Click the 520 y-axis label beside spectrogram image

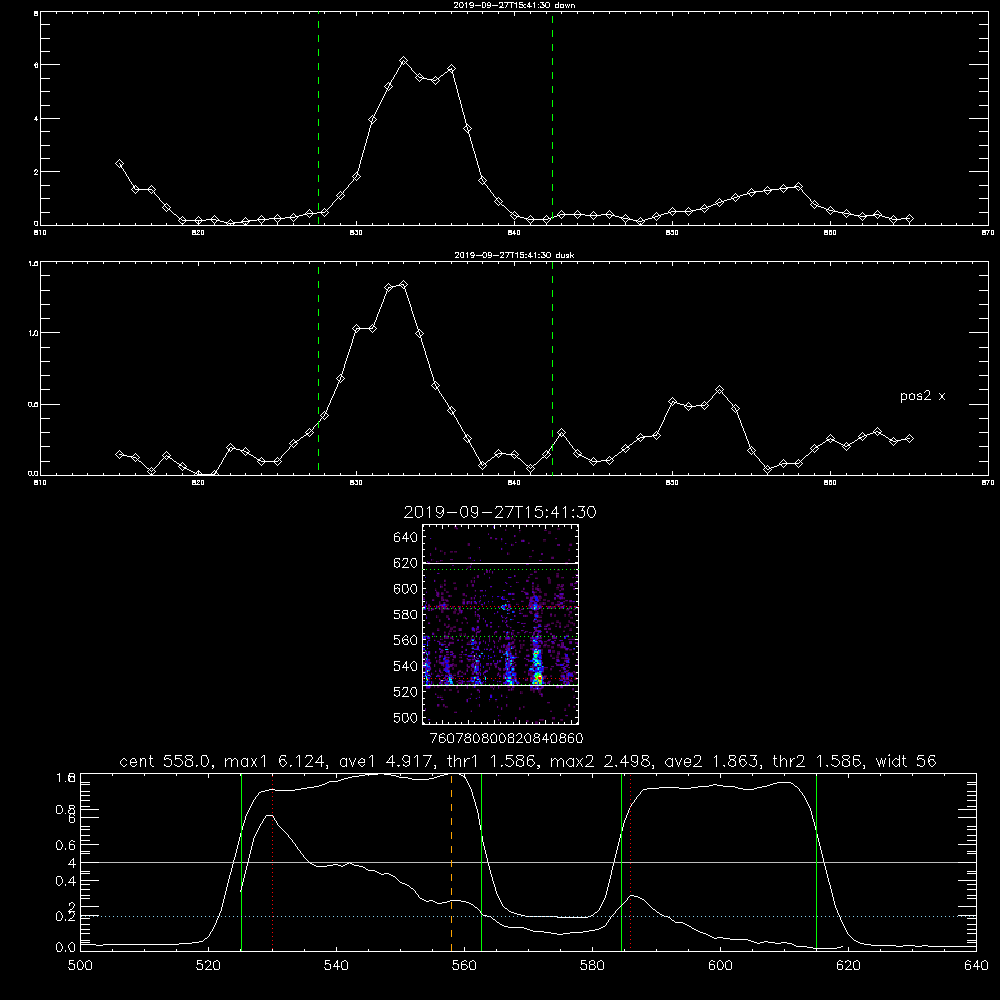click(x=406, y=692)
